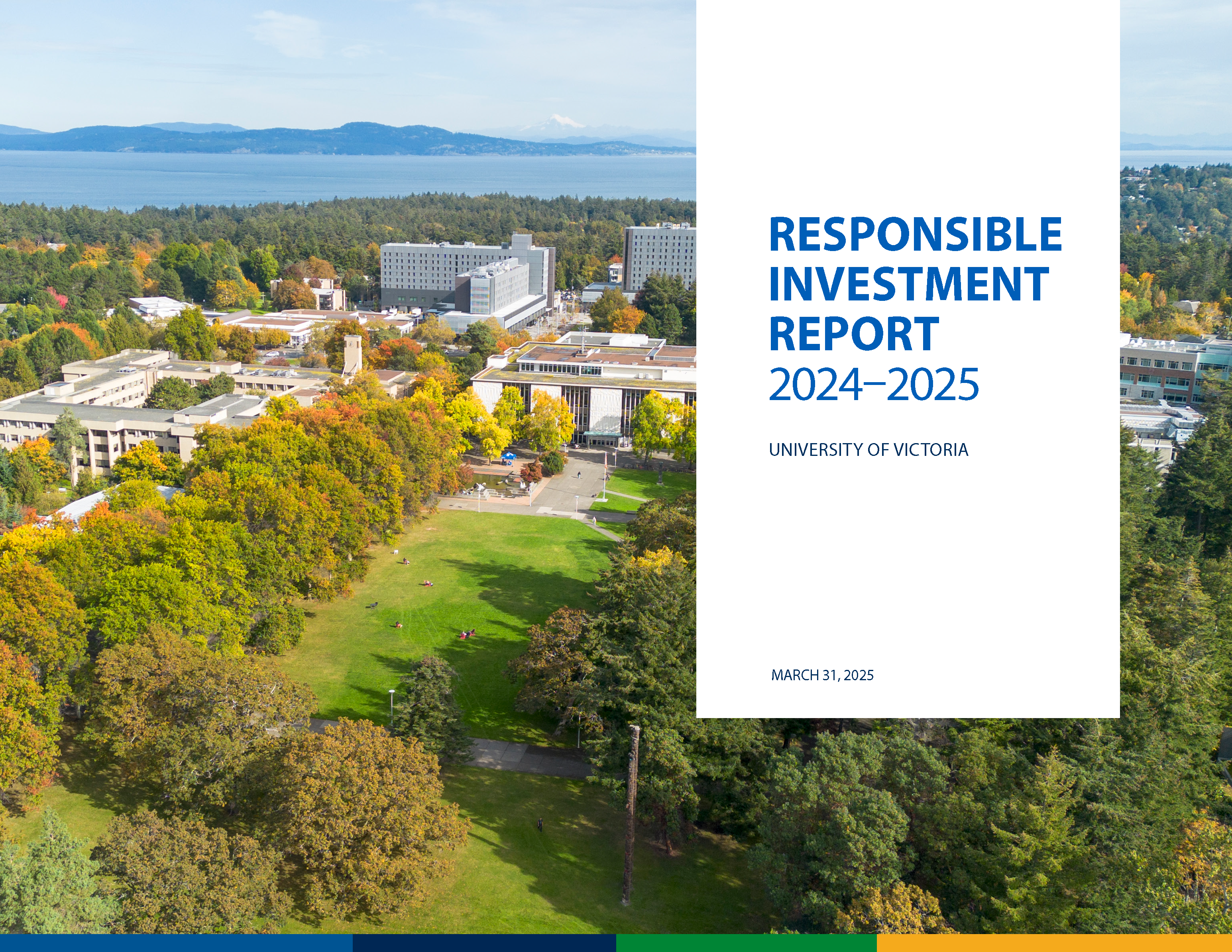
Task: Click the dark navy footer color bar
Action: tap(484, 943)
